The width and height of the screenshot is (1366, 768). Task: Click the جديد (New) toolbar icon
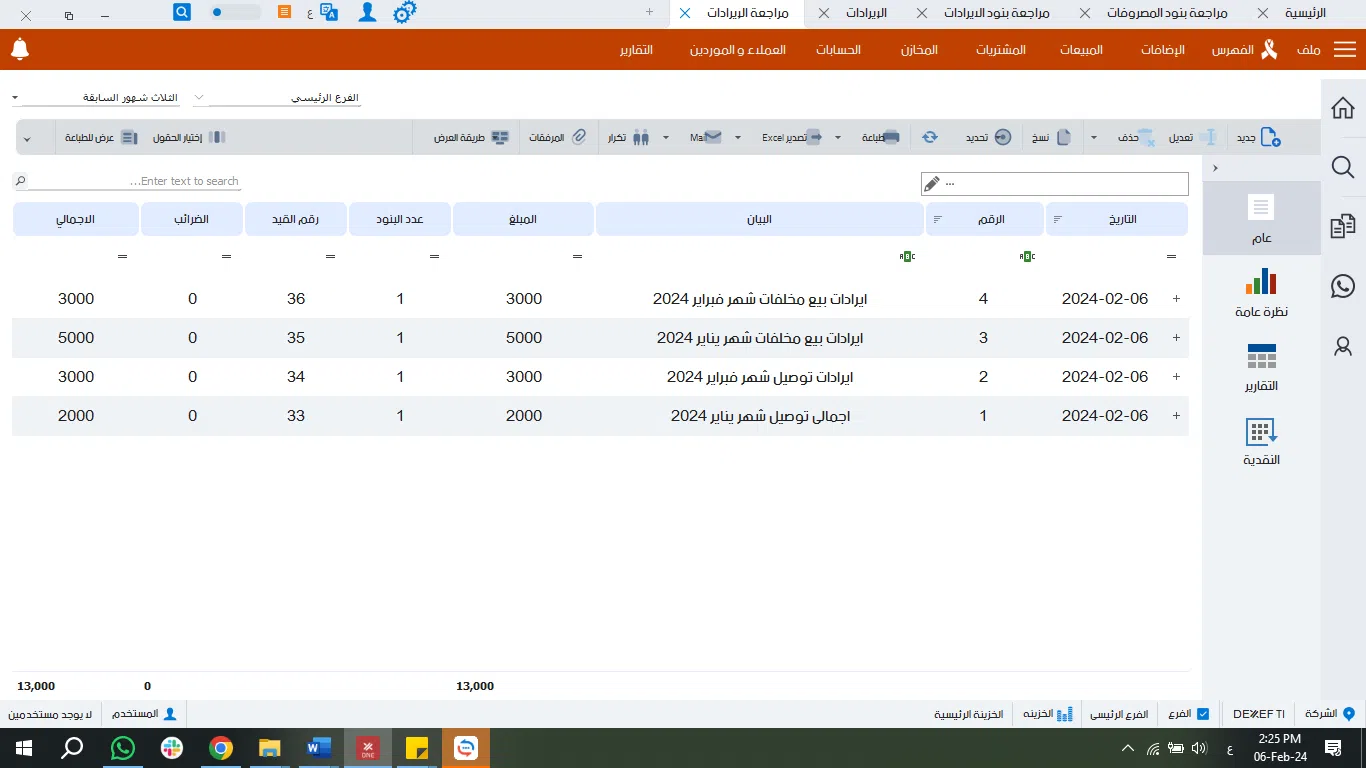[1269, 137]
